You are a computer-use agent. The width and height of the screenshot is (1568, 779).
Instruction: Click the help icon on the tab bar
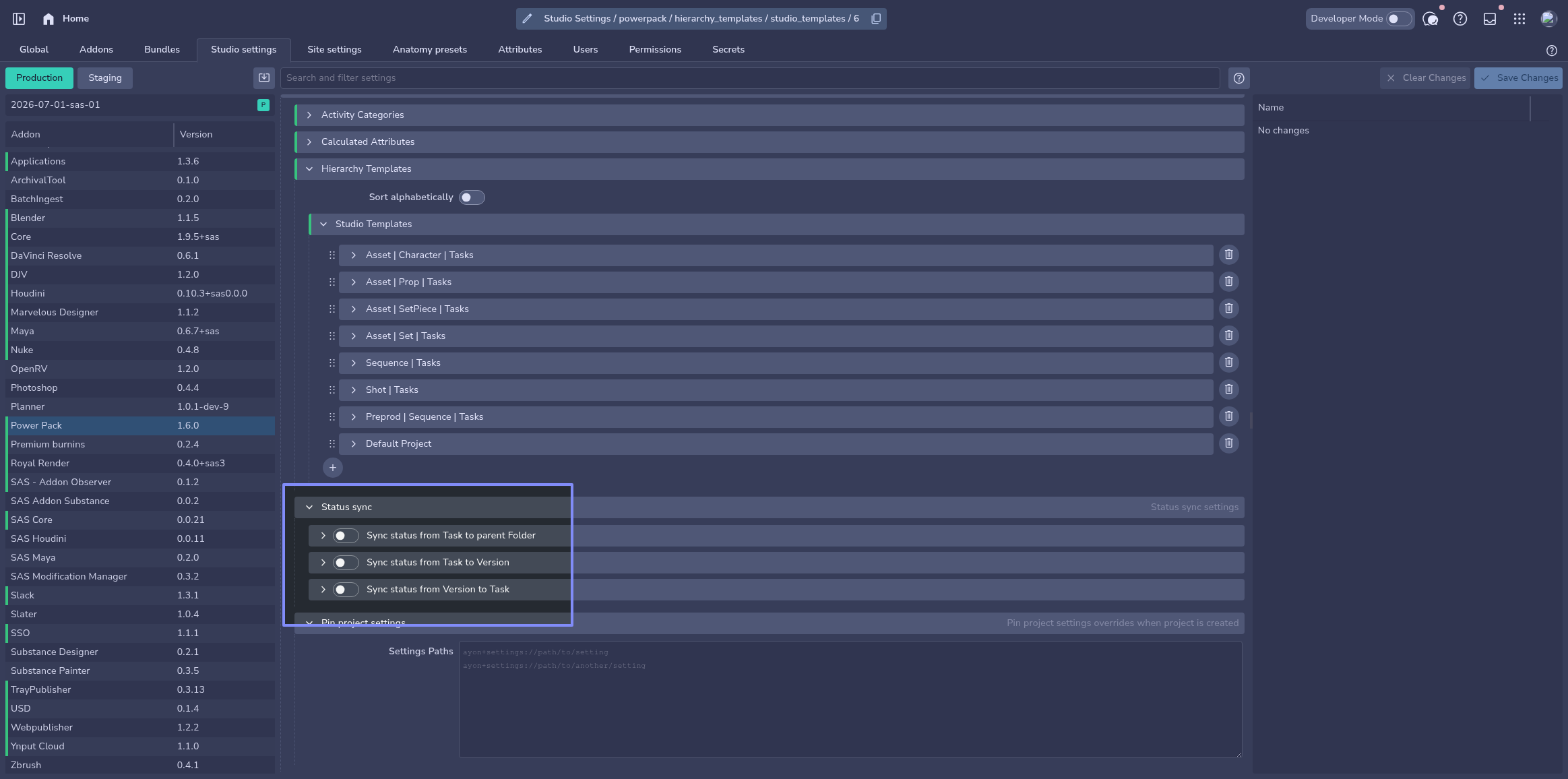pos(1552,51)
